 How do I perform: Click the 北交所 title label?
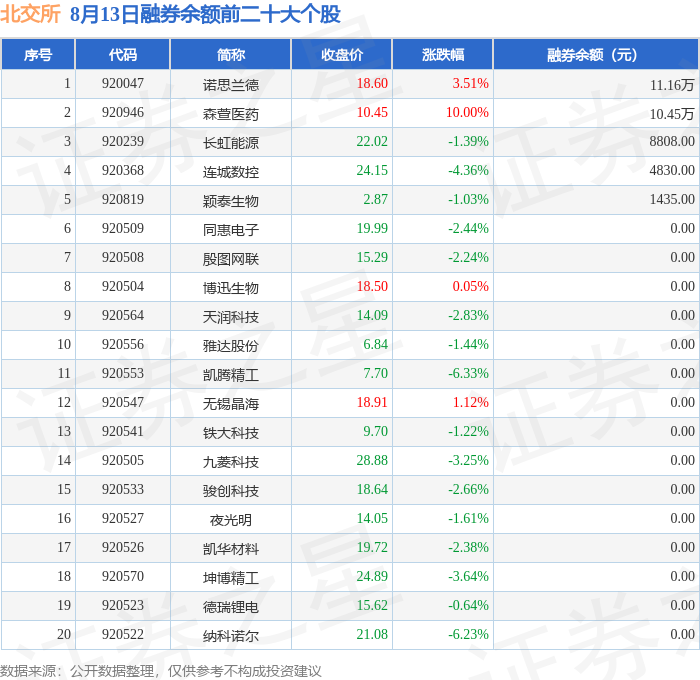click(x=30, y=14)
